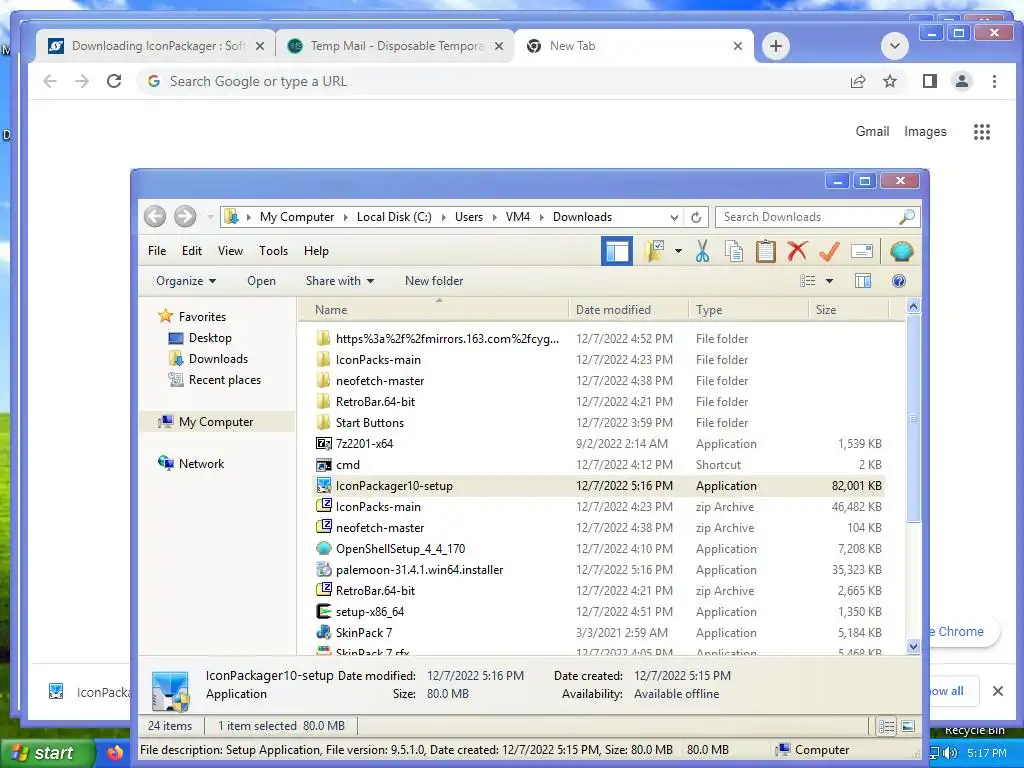
Task: Click the Explorer forward navigation arrow
Action: click(185, 217)
